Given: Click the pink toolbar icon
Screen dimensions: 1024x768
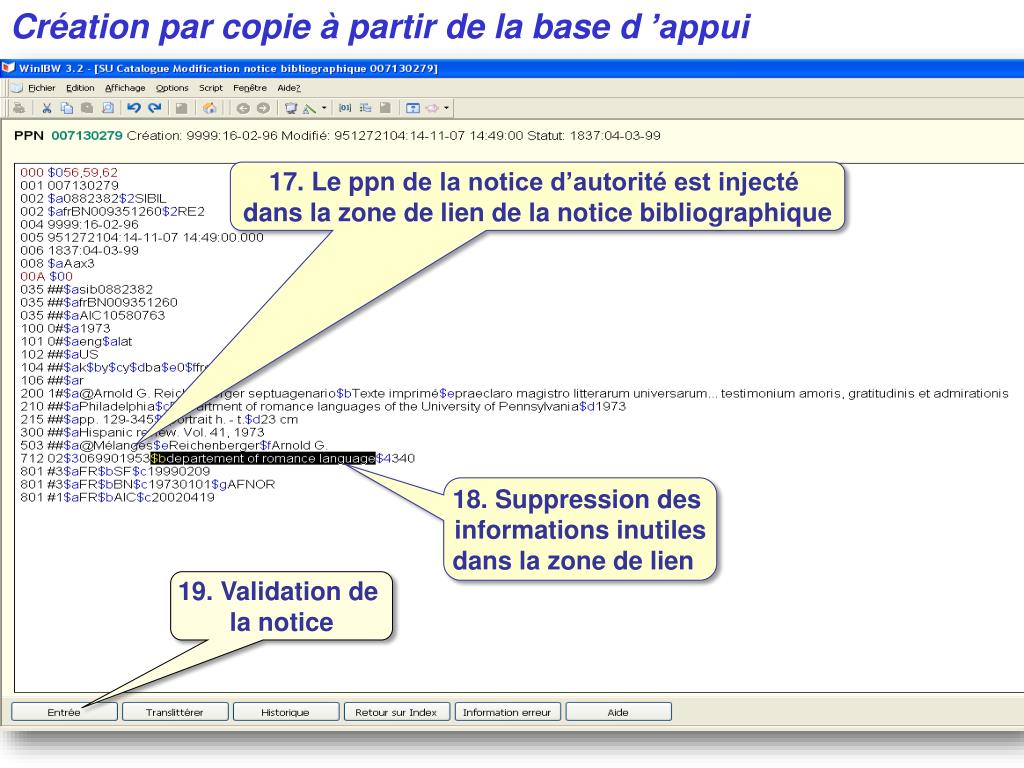Looking at the screenshot, I should click(432, 108).
